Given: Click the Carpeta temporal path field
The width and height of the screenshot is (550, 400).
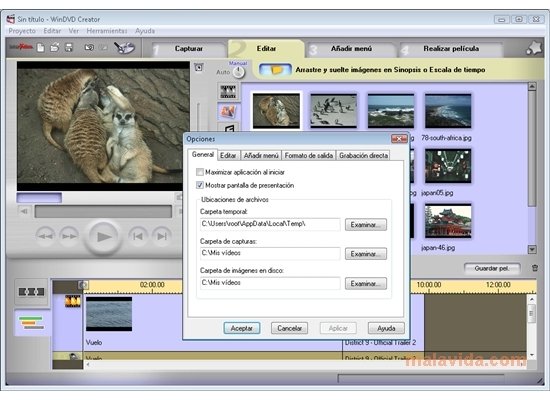Looking at the screenshot, I should [x=270, y=224].
